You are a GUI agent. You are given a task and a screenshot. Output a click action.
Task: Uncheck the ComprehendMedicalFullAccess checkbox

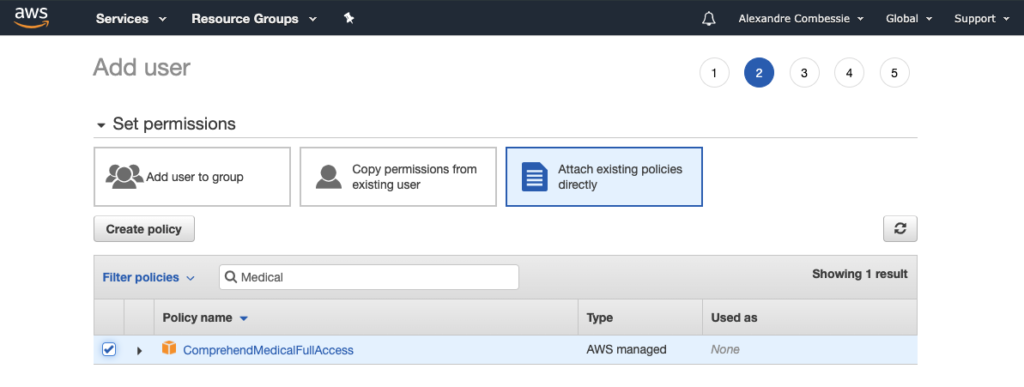[x=109, y=350]
